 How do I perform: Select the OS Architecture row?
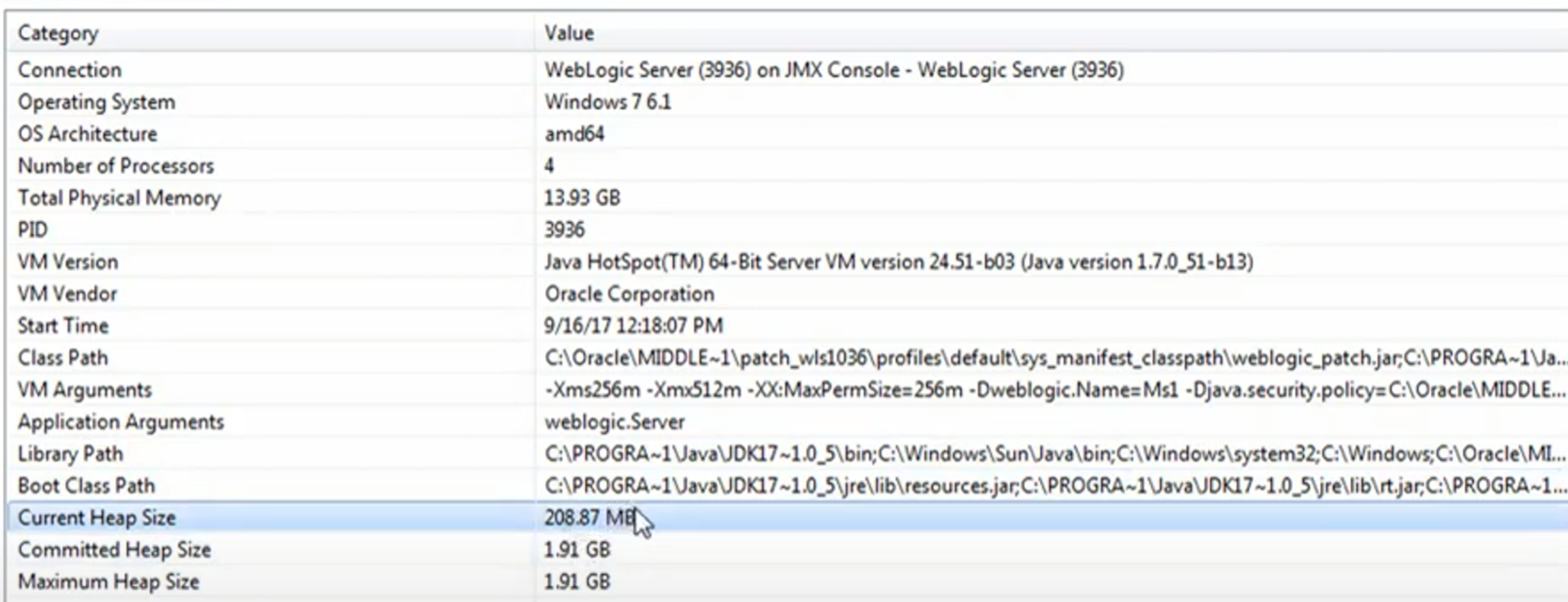[x=787, y=133]
